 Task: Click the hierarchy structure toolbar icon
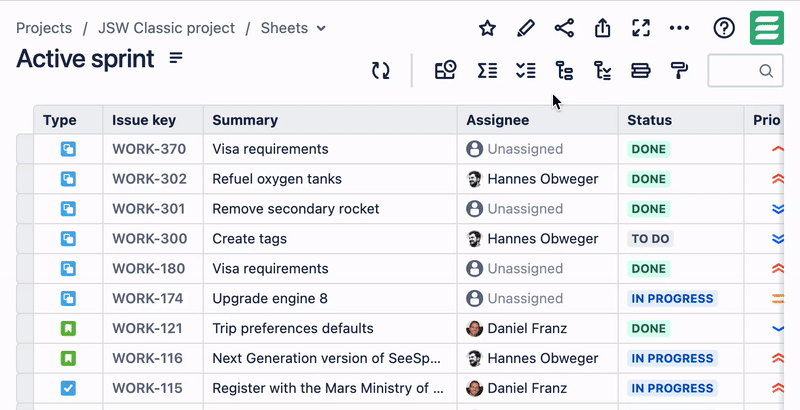coord(564,70)
